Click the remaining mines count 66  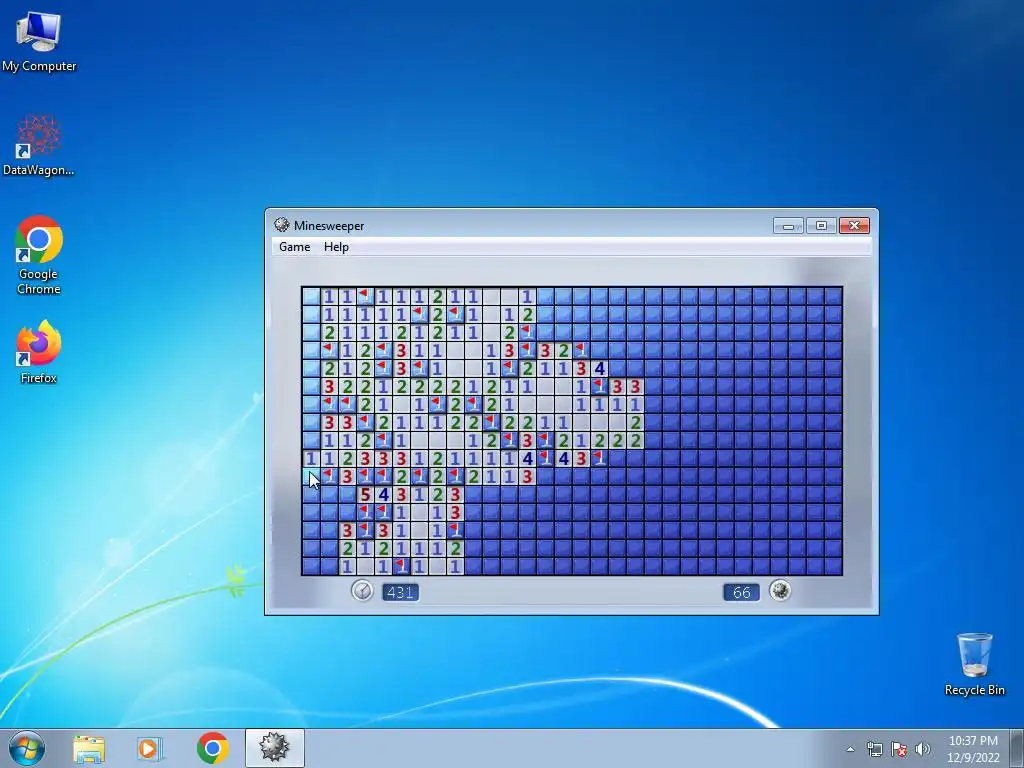click(x=741, y=592)
